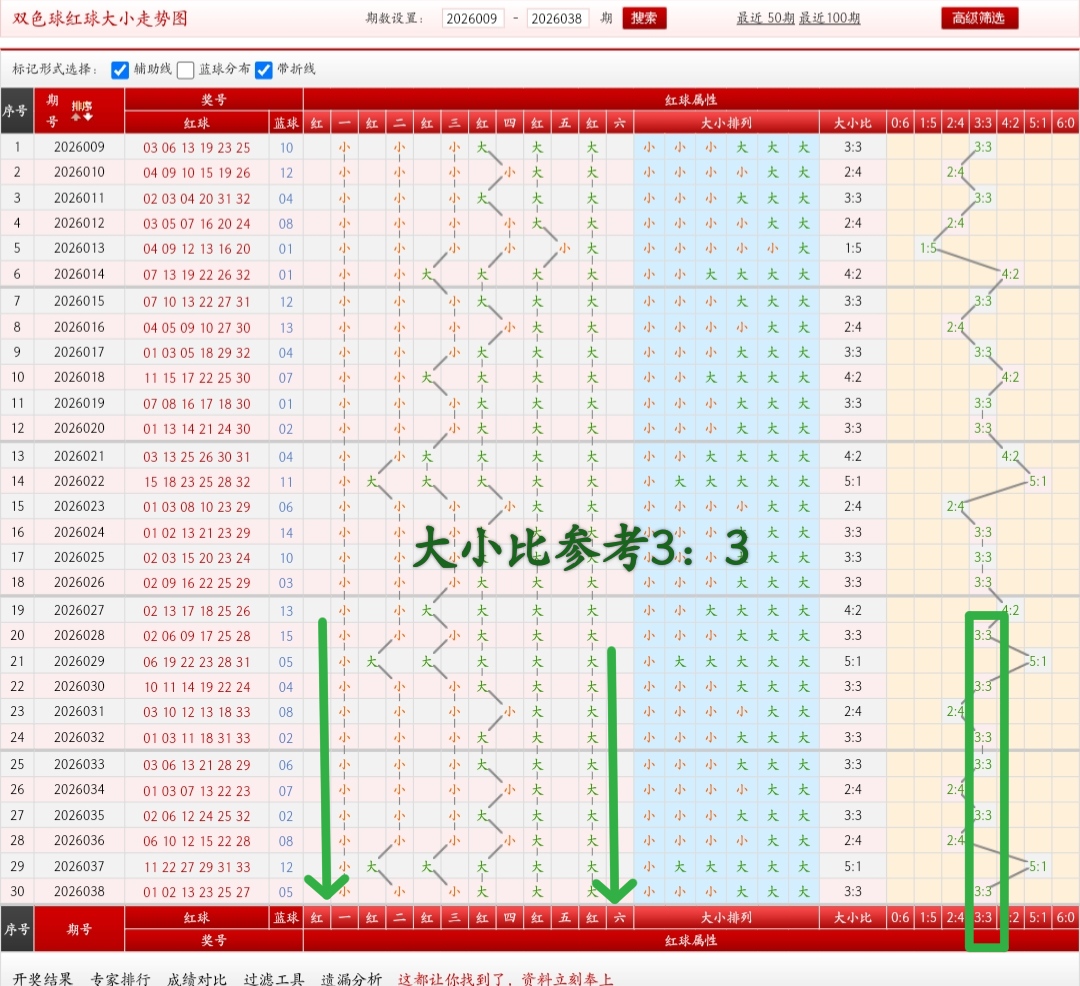Click the descending sort arrow under 排序
Screen dimensions: 1080x986
click(x=89, y=117)
